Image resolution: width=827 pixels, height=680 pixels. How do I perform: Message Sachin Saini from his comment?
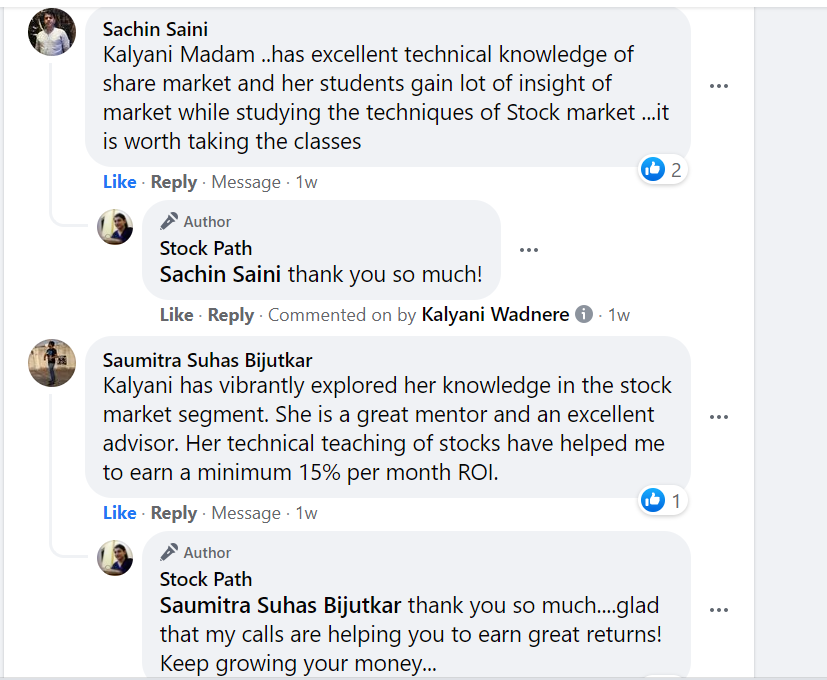click(x=246, y=182)
